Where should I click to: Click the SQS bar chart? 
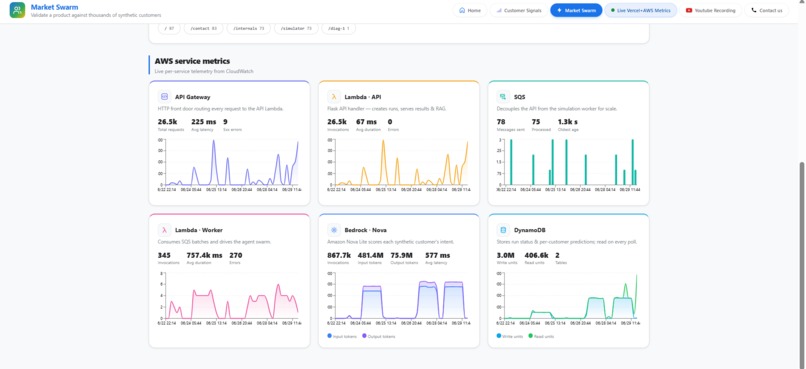[x=569, y=164]
